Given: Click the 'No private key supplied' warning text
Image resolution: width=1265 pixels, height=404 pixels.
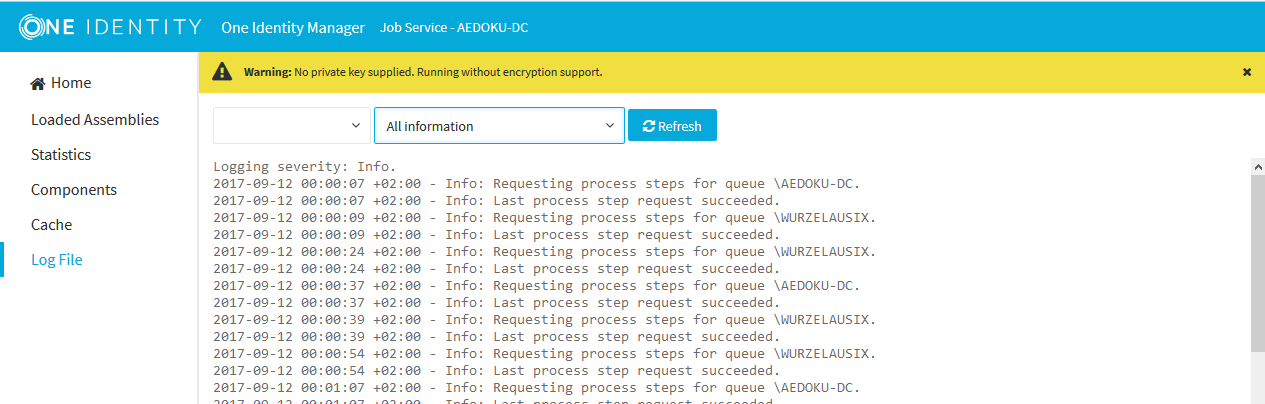Looking at the screenshot, I should tap(448, 72).
